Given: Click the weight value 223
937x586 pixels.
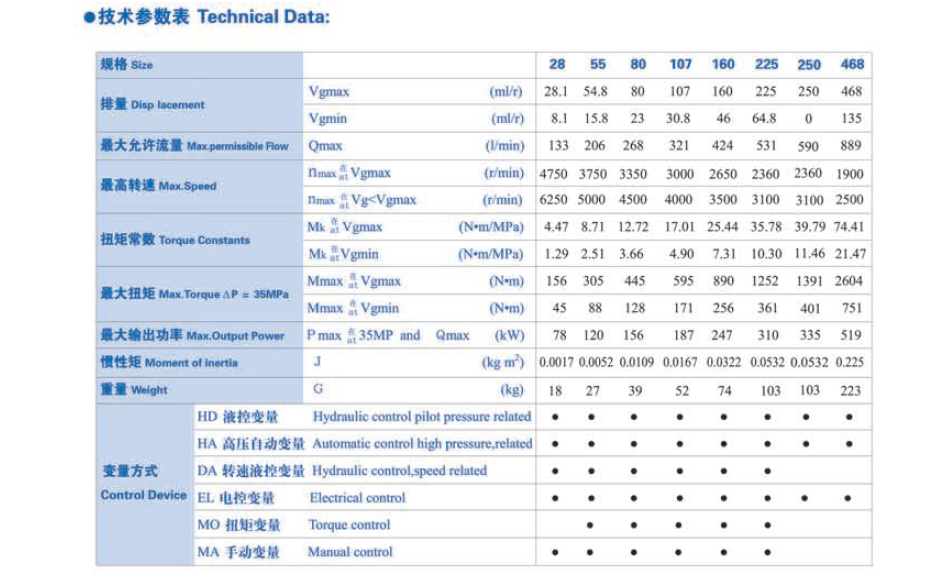Looking at the screenshot, I should point(852,390).
